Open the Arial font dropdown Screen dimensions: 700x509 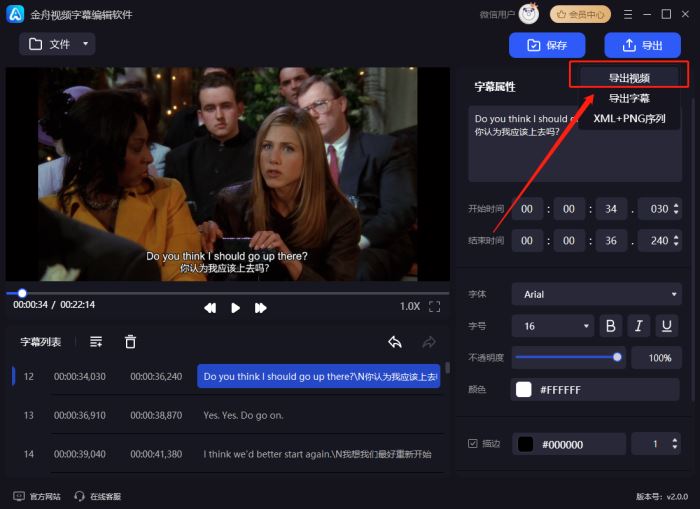pyautogui.click(x=596, y=294)
